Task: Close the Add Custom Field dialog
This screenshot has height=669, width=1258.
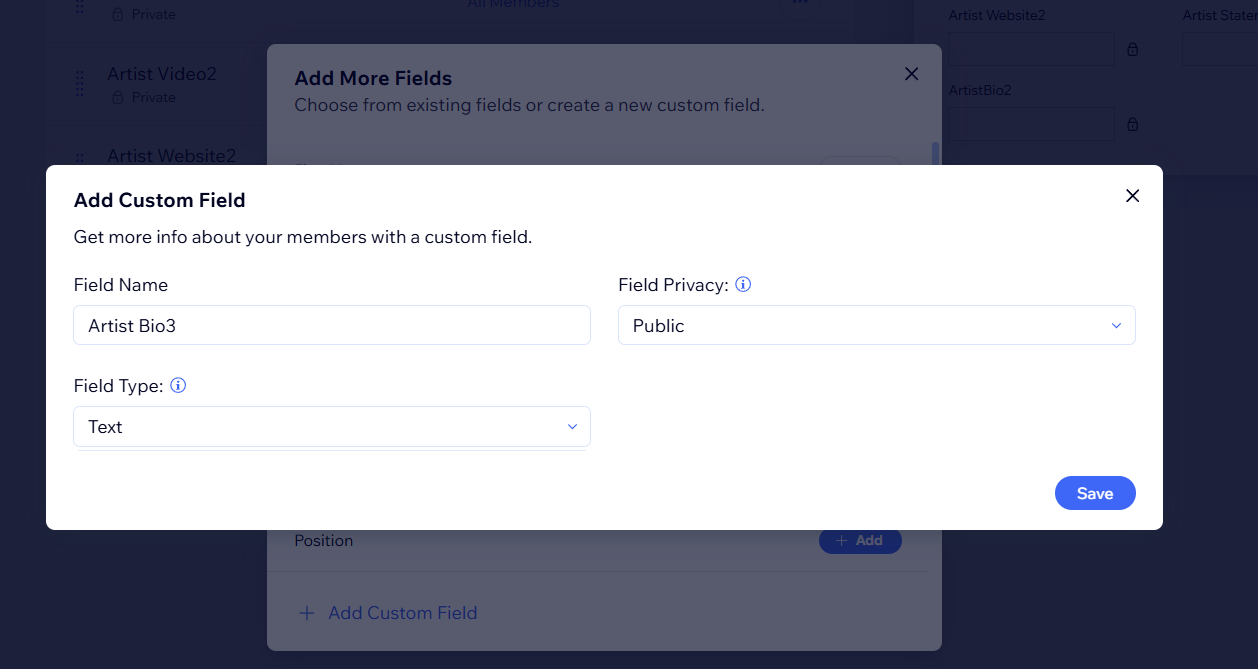Action: 1132,196
